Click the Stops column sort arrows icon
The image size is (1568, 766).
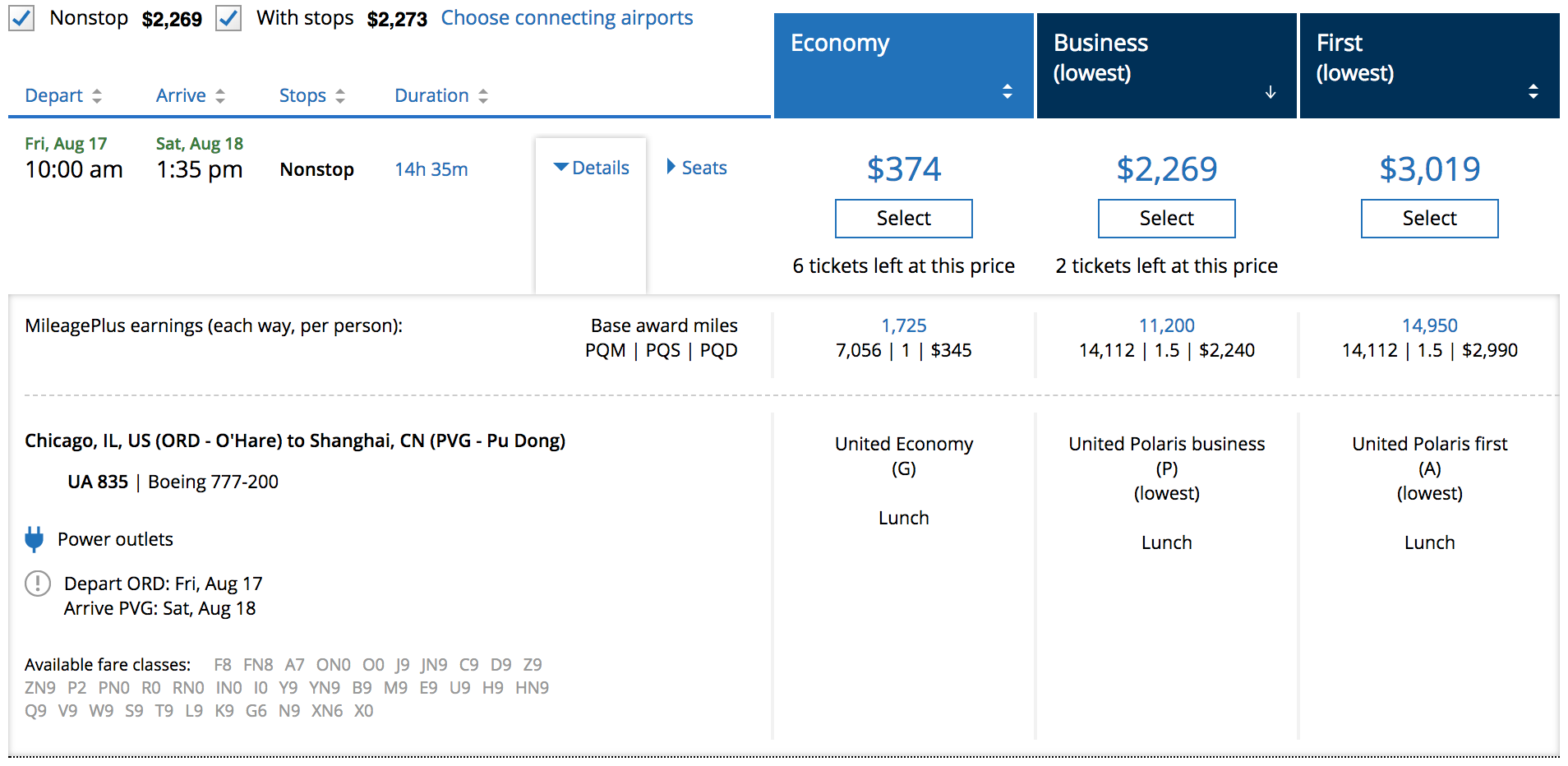(340, 96)
